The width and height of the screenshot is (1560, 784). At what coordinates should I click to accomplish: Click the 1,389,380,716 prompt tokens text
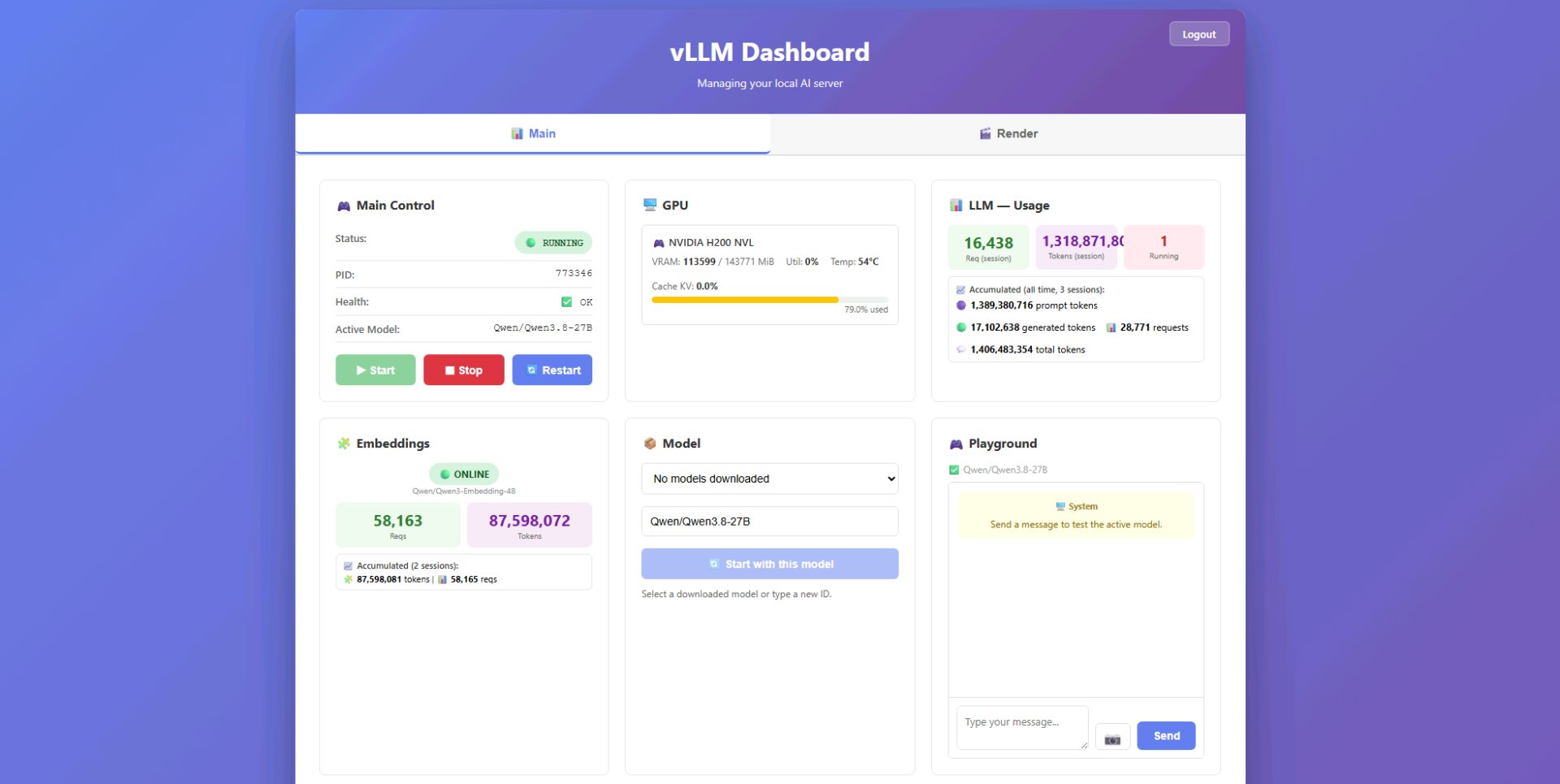1033,305
